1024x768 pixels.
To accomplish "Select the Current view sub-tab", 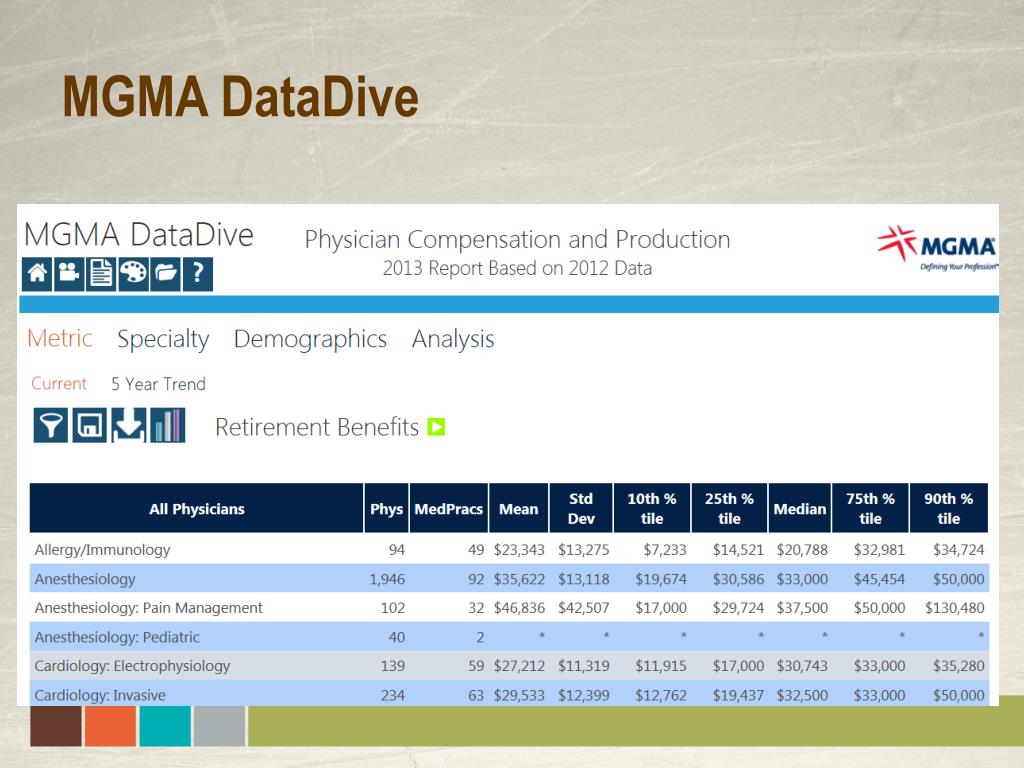I will tap(59, 383).
